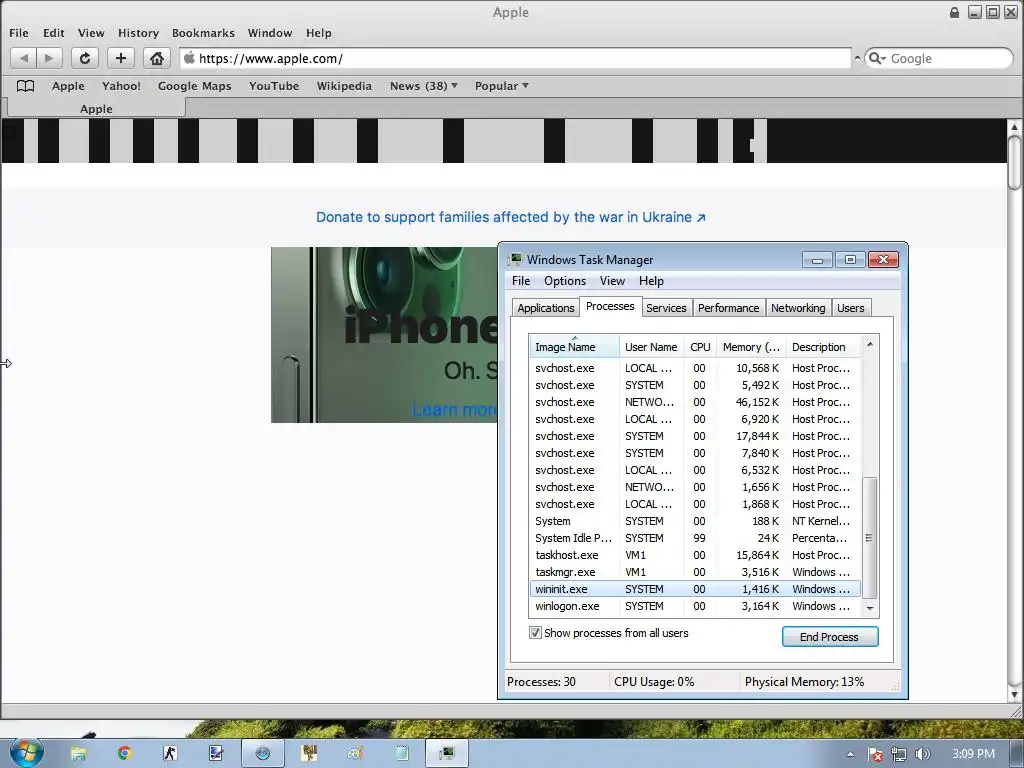The width and height of the screenshot is (1024, 768).
Task: Switch to the Performance tab
Action: (728, 308)
